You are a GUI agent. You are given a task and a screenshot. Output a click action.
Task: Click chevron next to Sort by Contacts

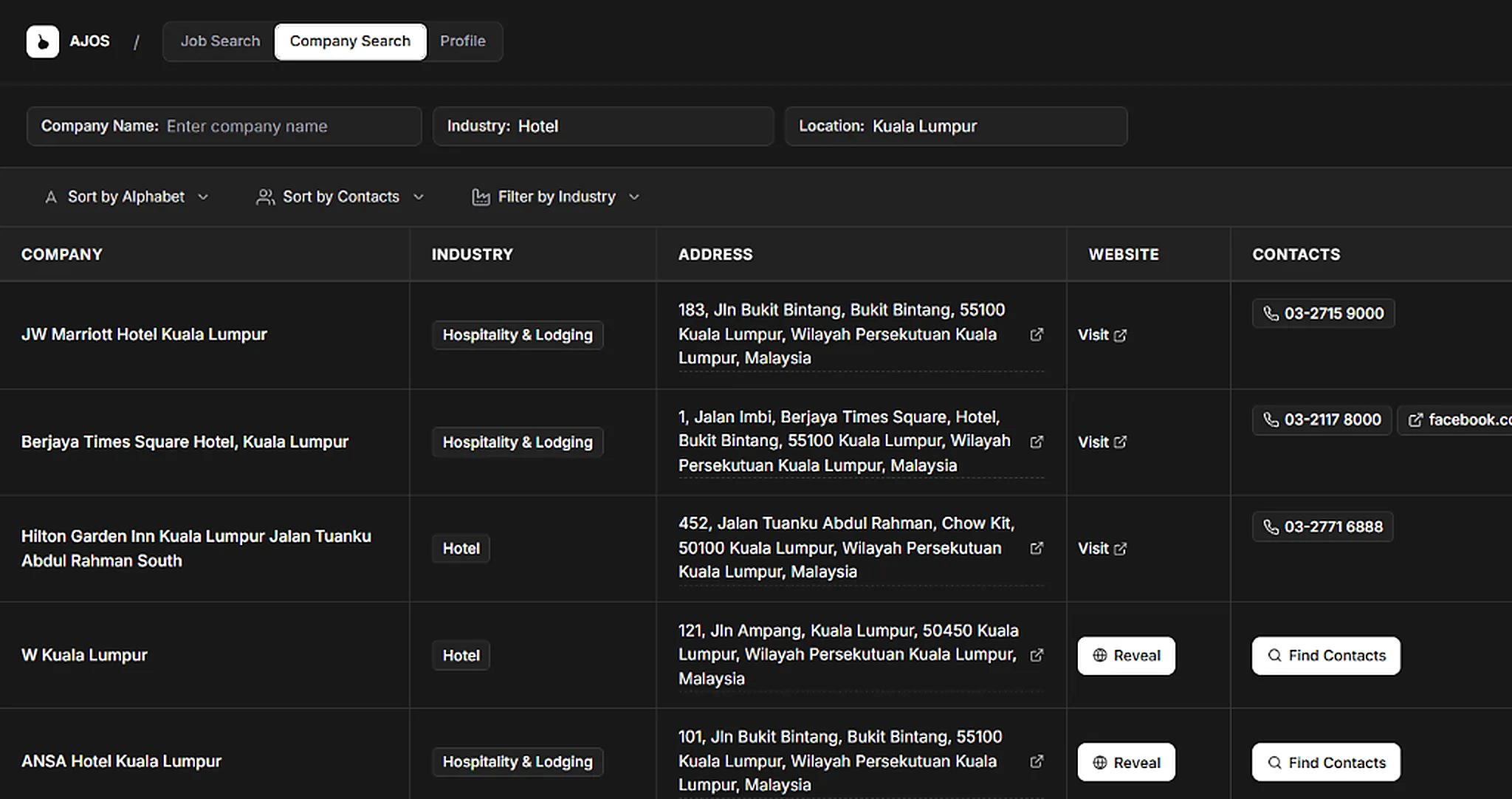419,197
